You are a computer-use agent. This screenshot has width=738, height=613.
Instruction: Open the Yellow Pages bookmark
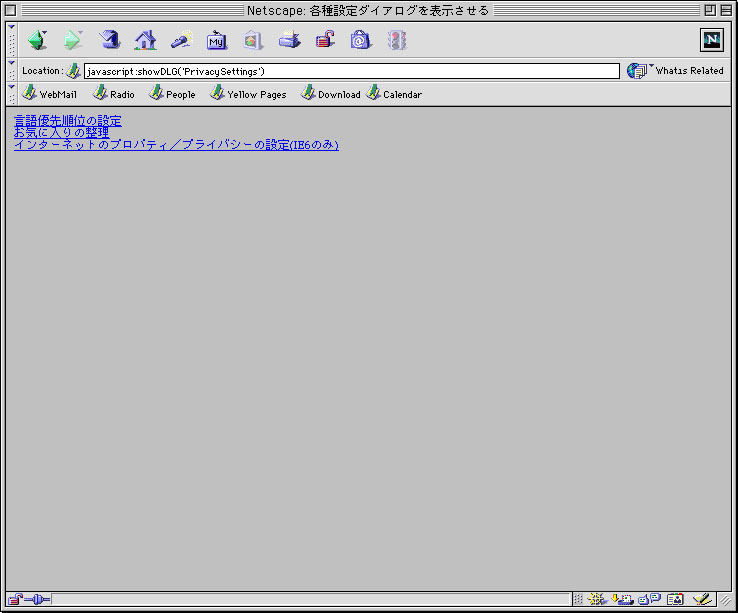click(248, 94)
